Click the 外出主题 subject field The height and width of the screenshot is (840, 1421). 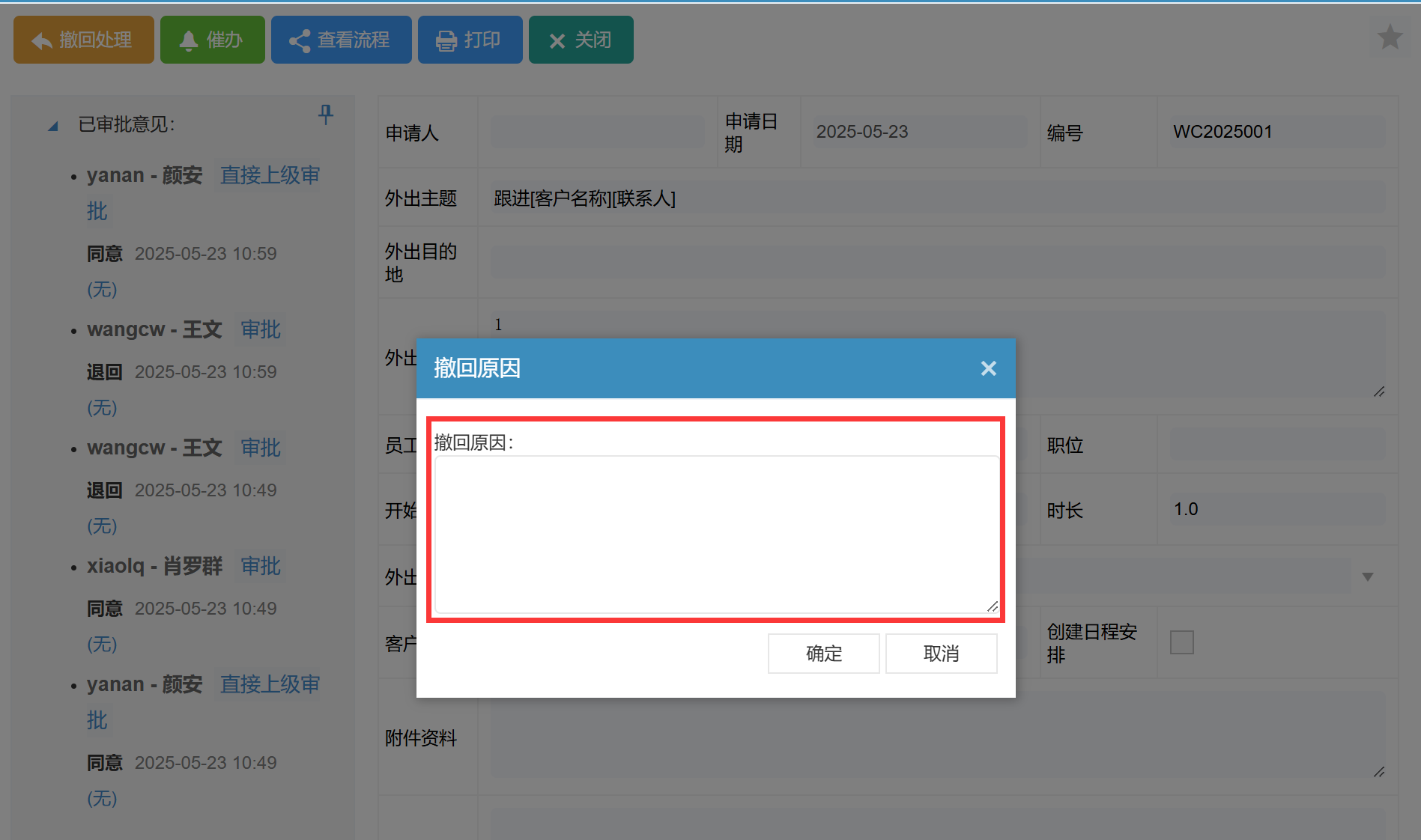[x=936, y=198]
